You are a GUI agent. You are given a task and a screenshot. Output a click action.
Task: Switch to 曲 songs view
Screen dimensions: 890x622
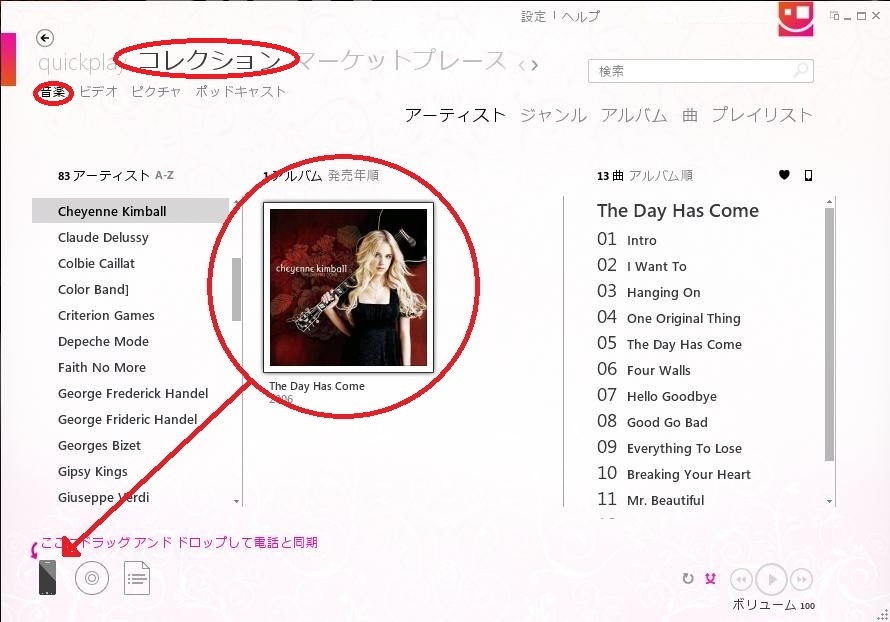690,115
